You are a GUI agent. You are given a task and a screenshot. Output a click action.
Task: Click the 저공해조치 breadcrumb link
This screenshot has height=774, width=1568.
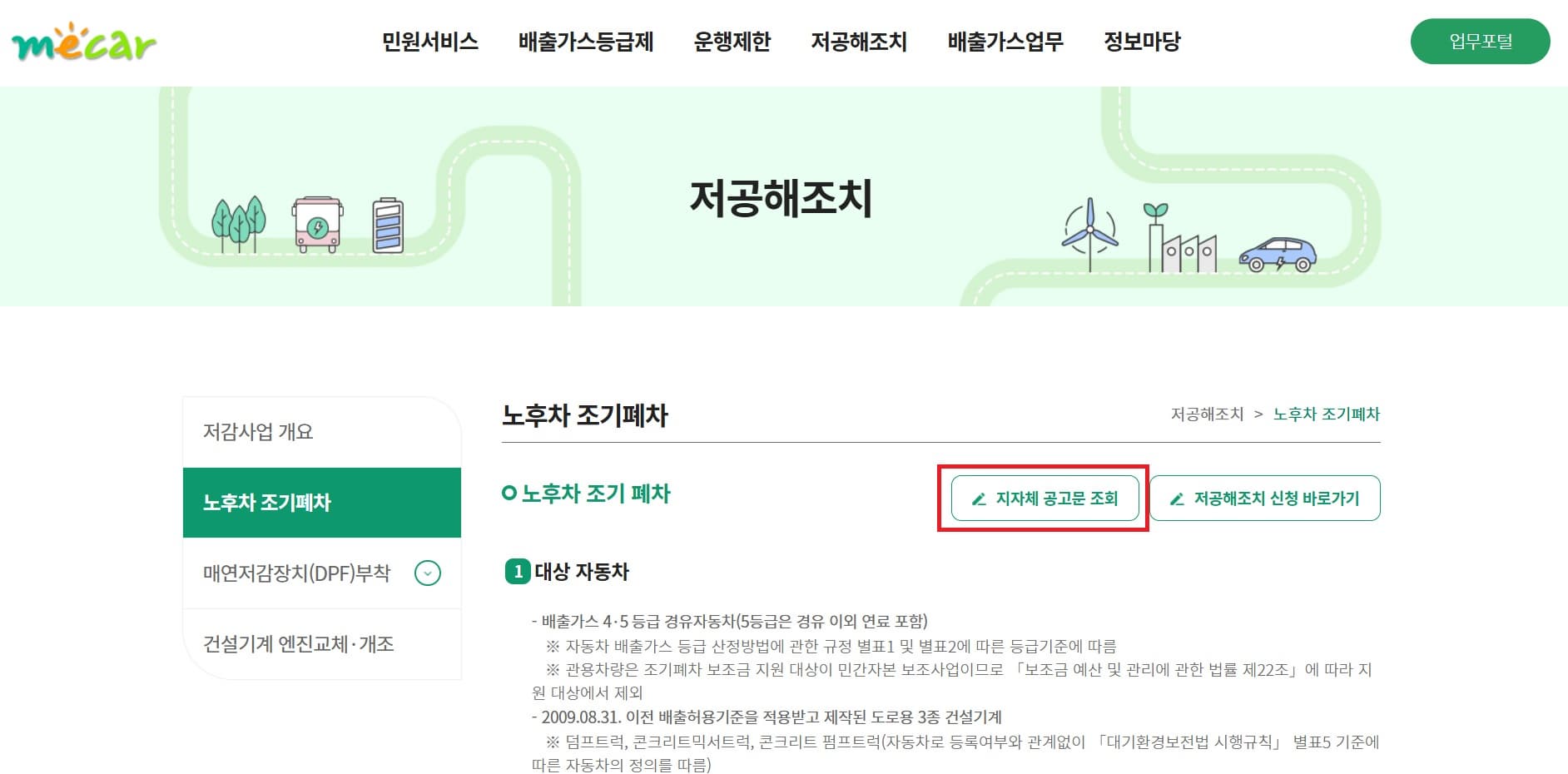pyautogui.click(x=1207, y=414)
